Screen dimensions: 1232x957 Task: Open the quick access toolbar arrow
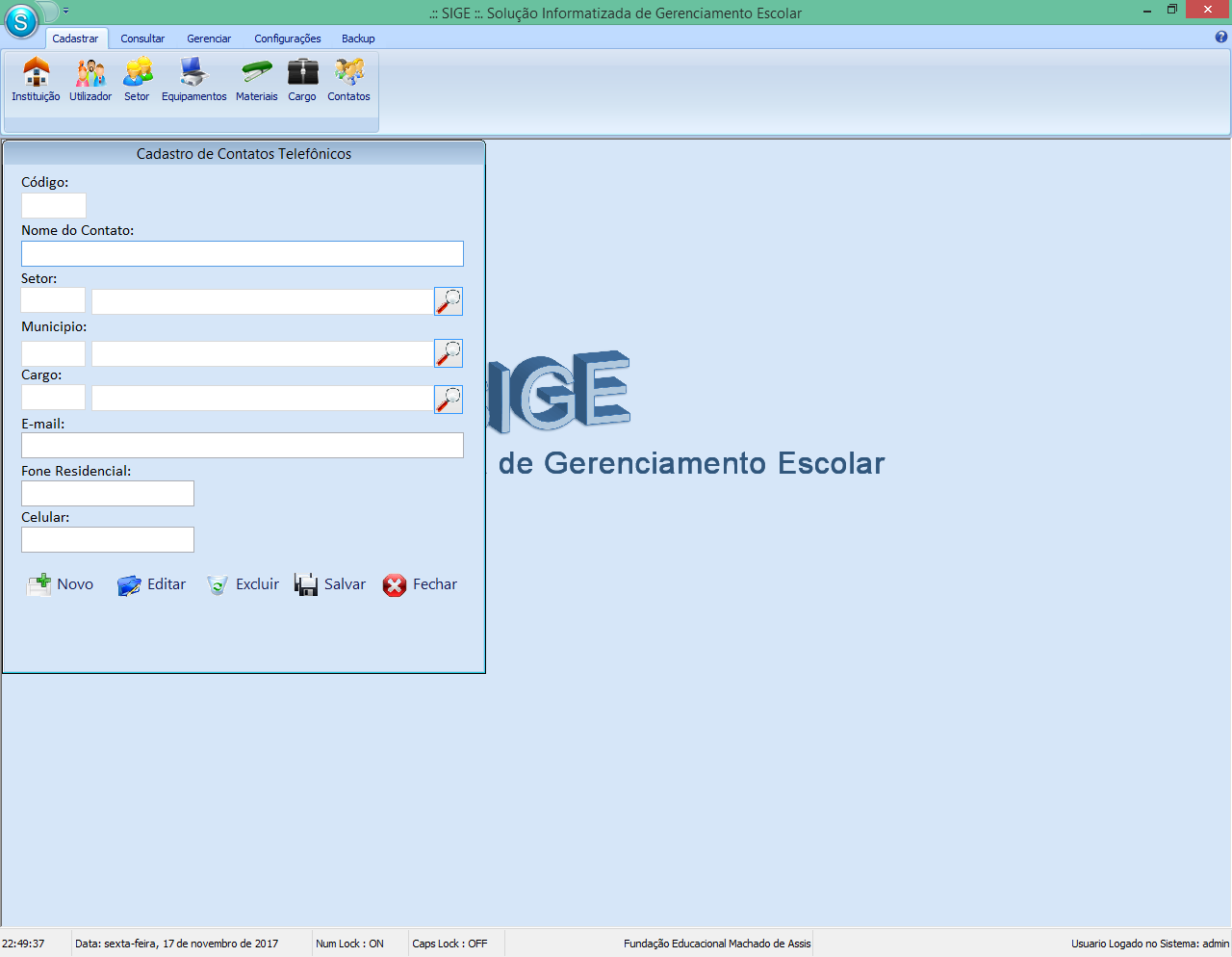64,10
